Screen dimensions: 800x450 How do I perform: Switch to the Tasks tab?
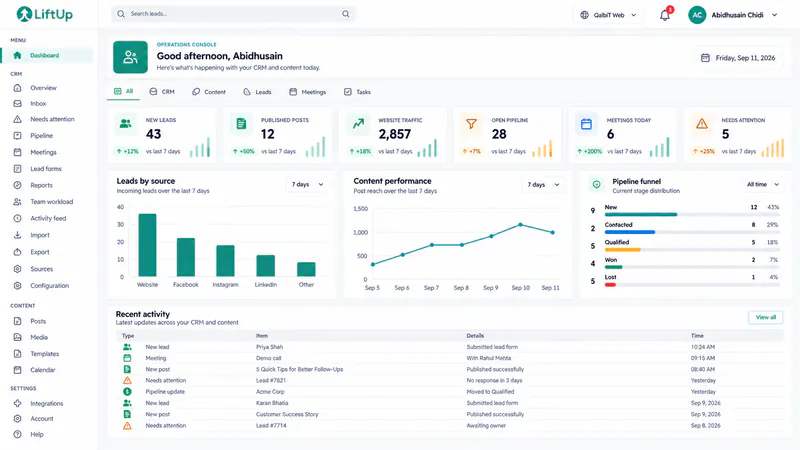(357, 92)
